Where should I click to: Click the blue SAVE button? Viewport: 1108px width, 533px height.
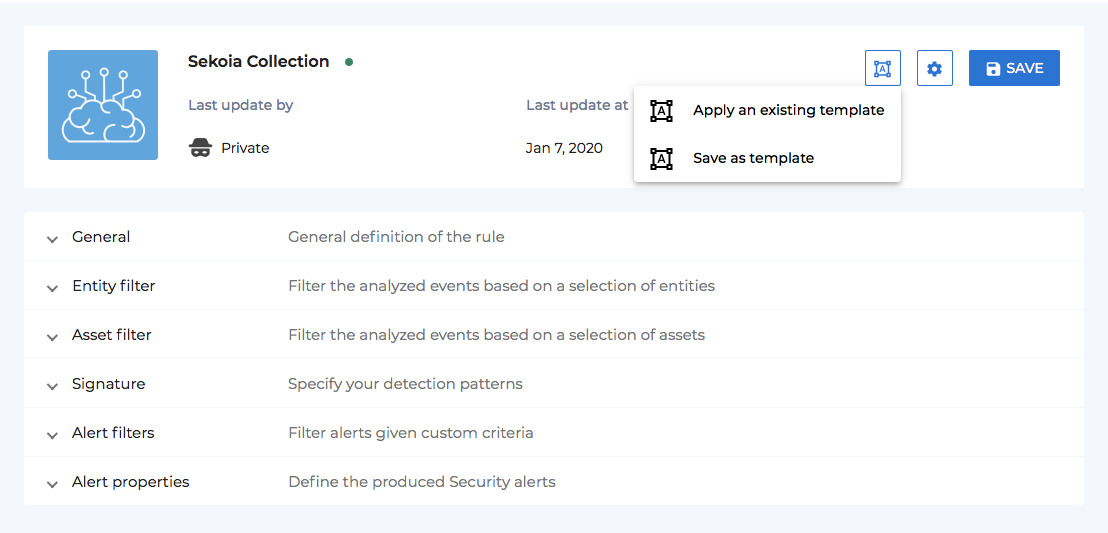1014,68
